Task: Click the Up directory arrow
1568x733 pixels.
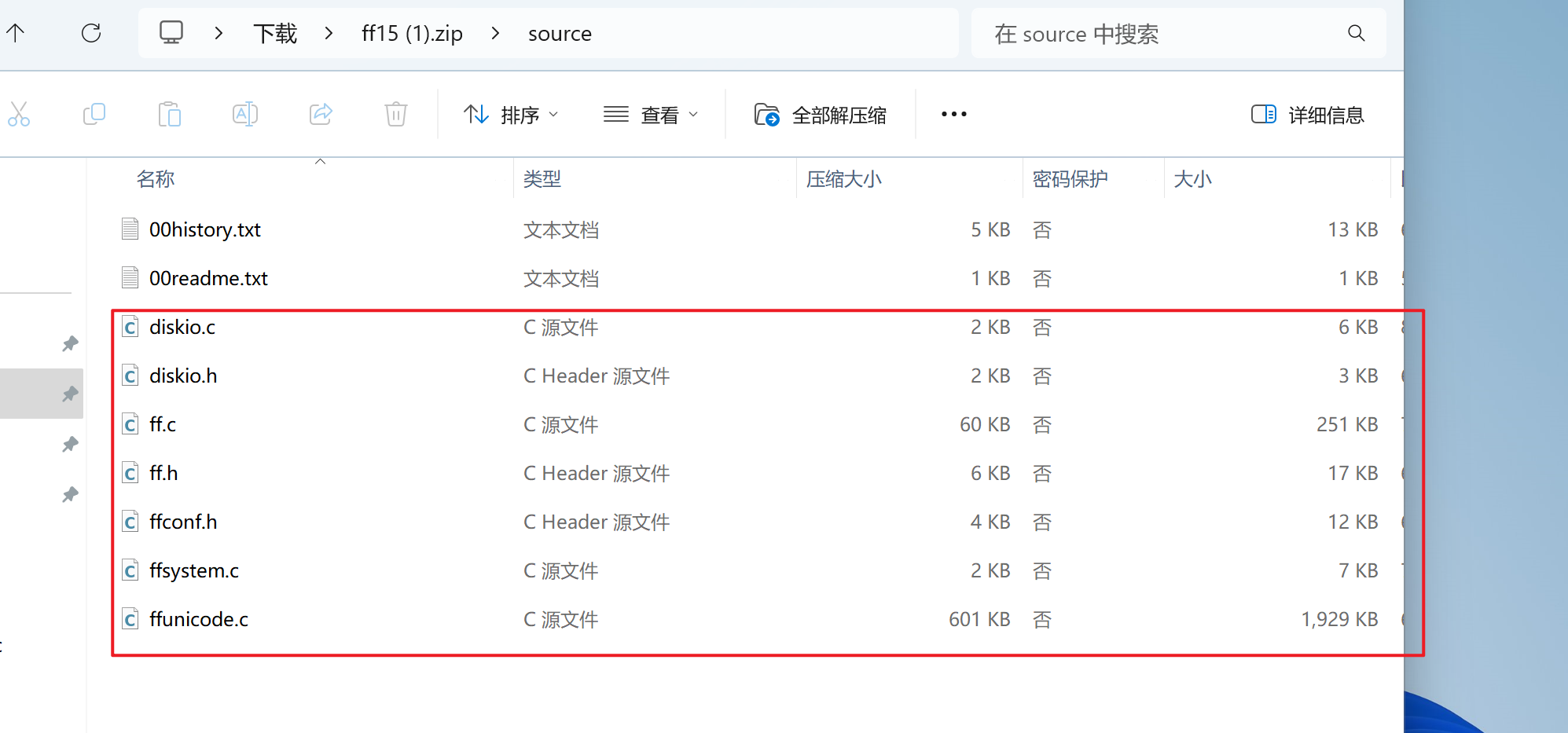Action: [x=16, y=32]
